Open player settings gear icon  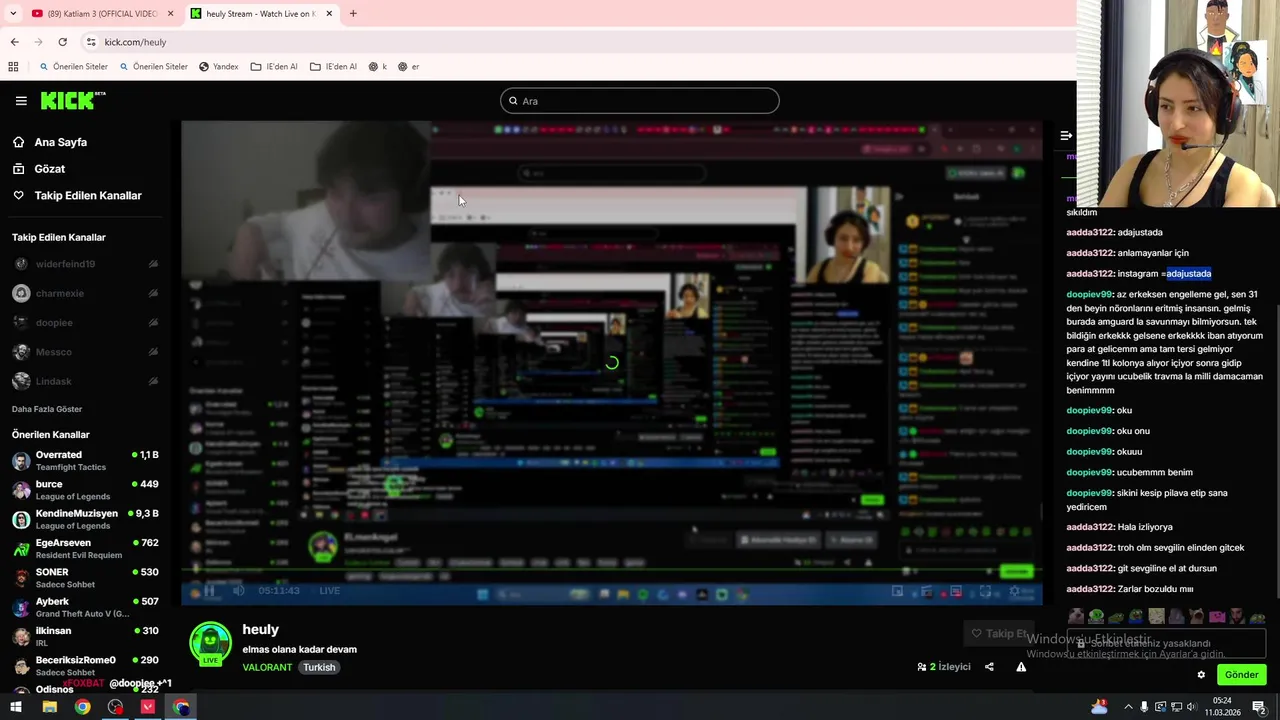(1015, 591)
